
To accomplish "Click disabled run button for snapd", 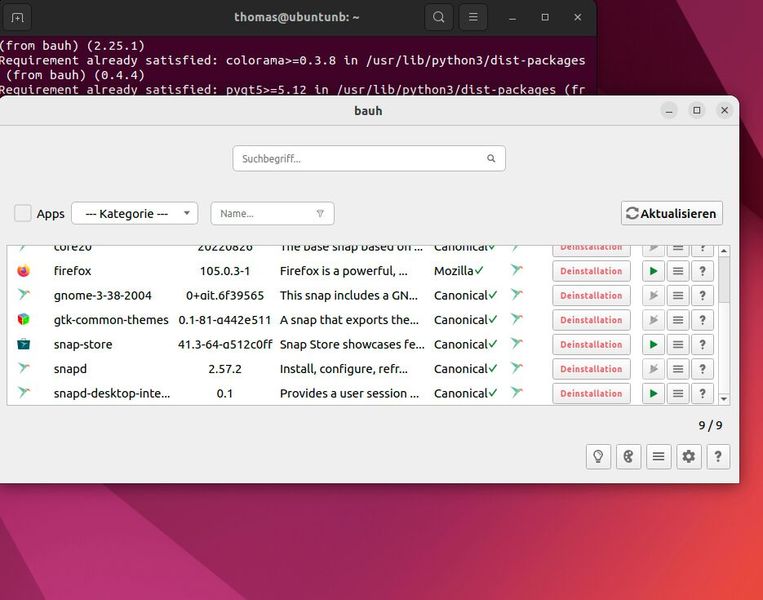I will (654, 369).
